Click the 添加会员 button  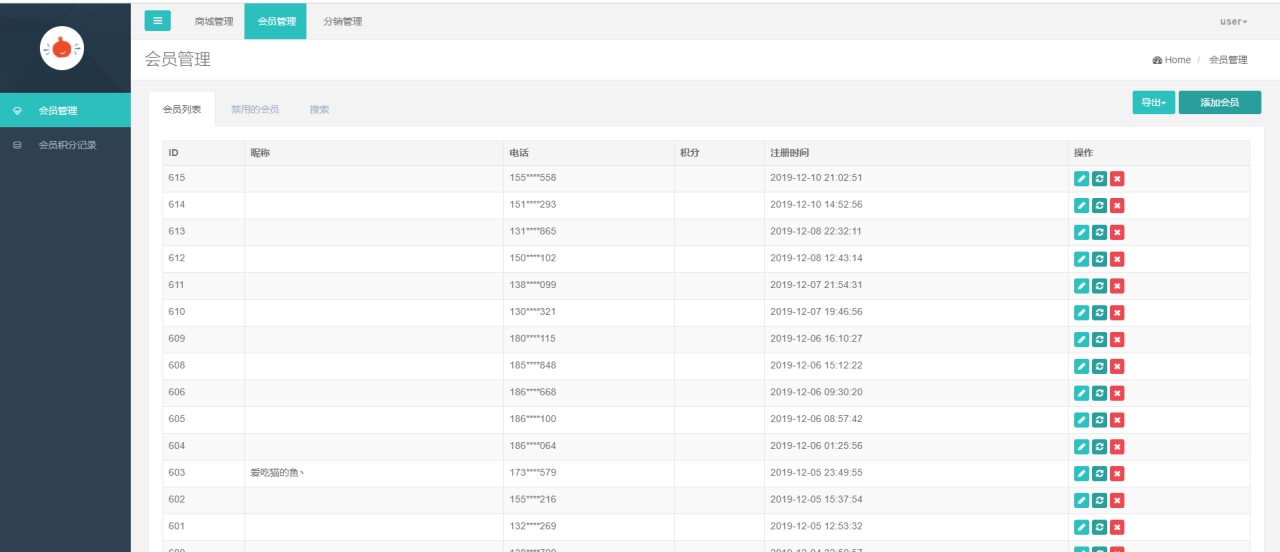1220,102
